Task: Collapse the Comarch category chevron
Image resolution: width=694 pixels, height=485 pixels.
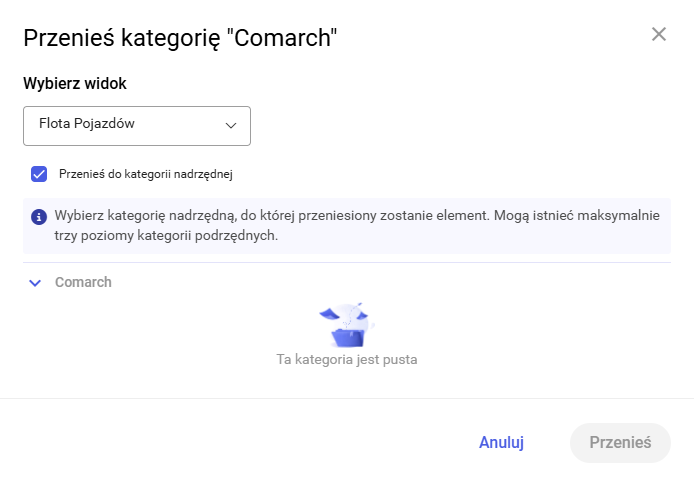Action: (35, 283)
